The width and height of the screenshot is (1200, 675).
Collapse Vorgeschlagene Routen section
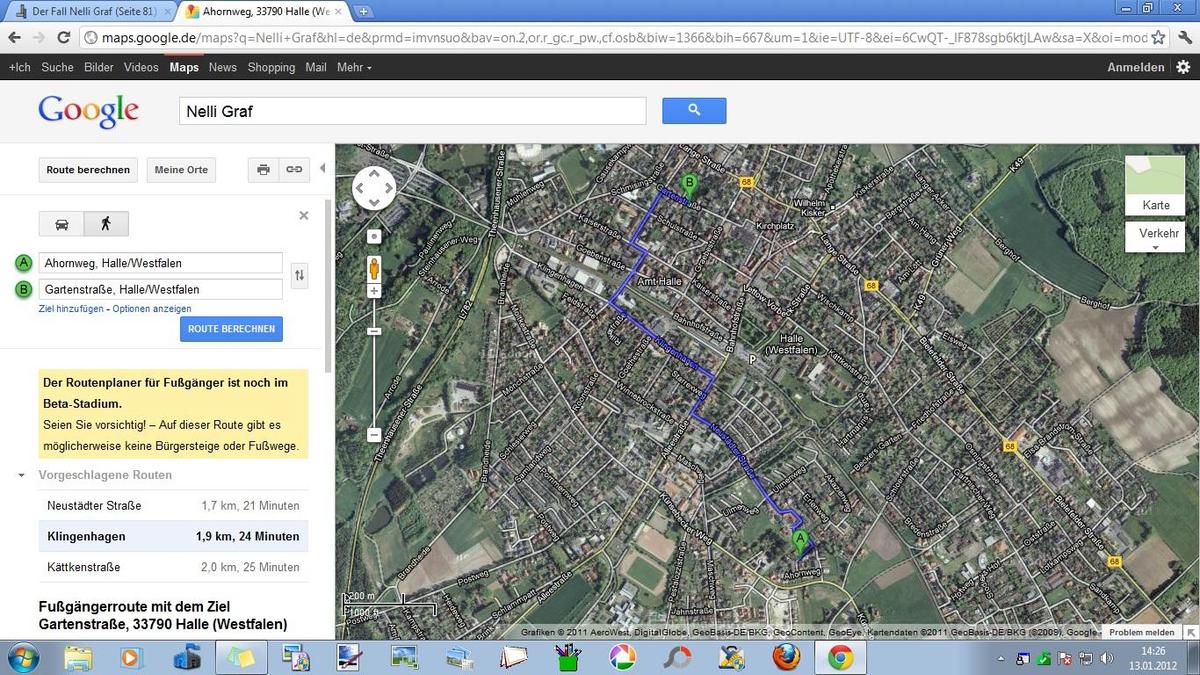(x=22, y=475)
